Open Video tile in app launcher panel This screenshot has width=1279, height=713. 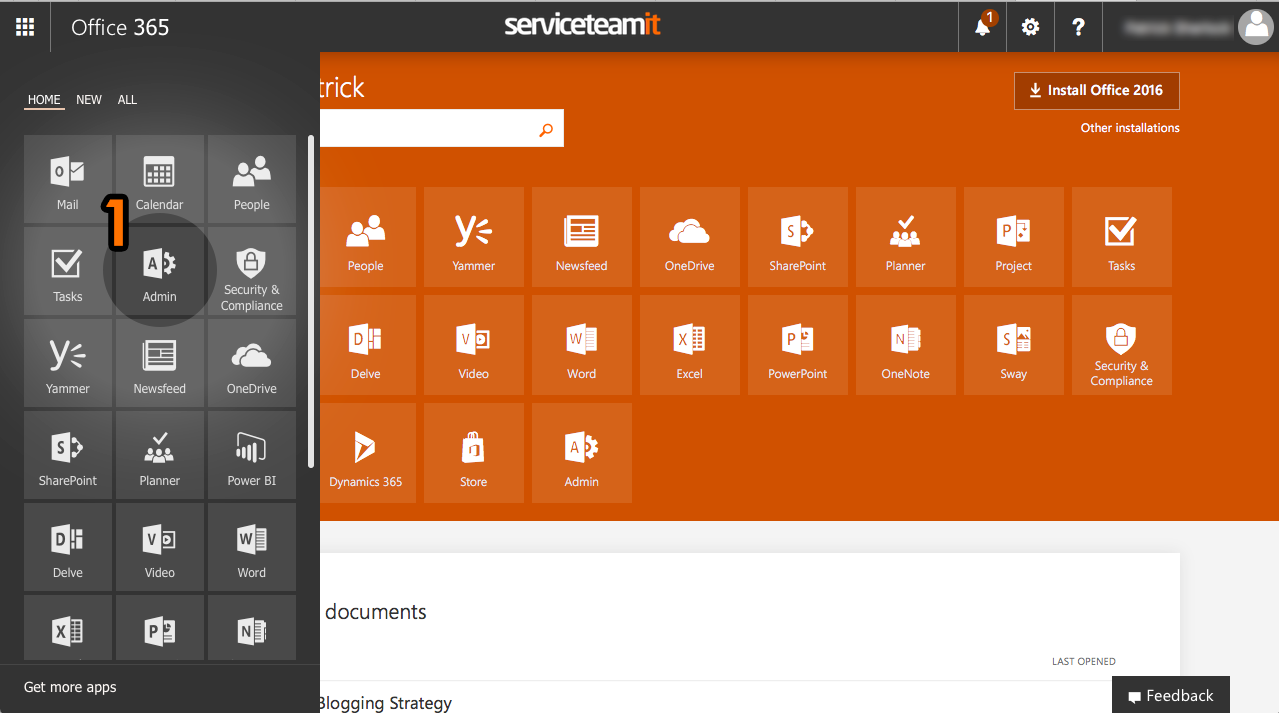click(160, 547)
